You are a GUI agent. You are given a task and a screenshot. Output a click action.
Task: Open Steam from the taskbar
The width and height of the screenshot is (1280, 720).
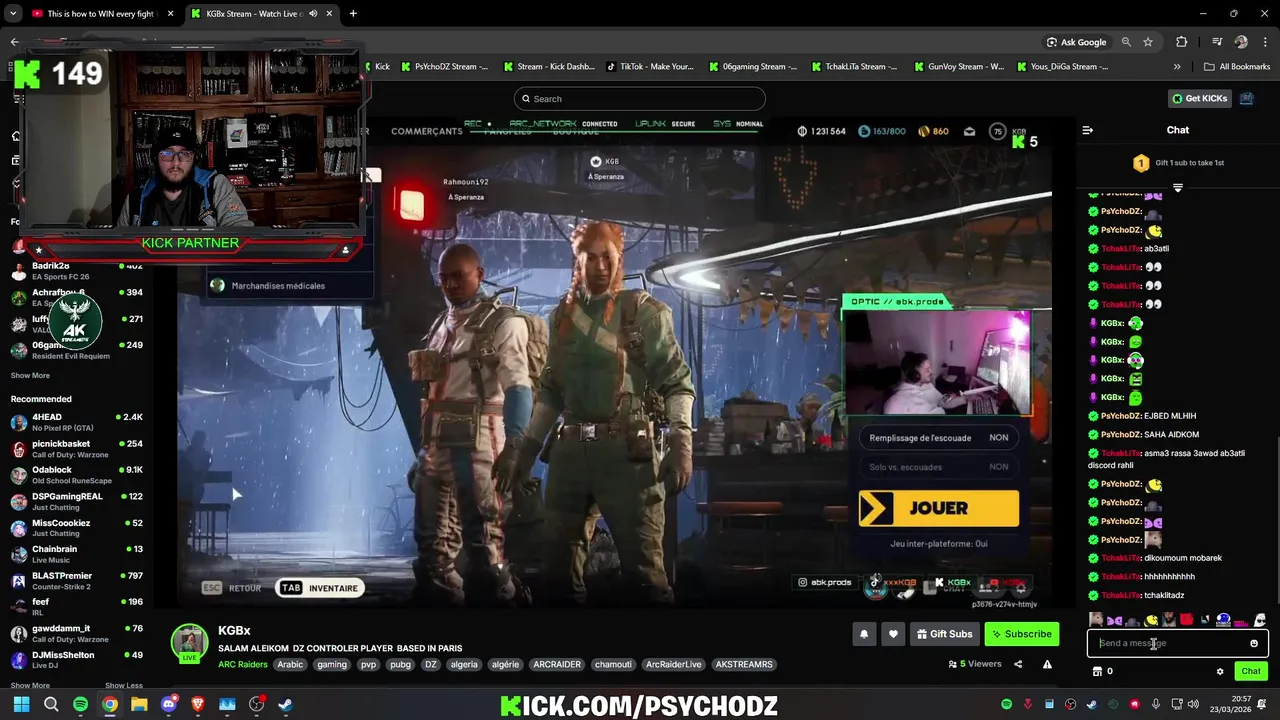(x=285, y=705)
